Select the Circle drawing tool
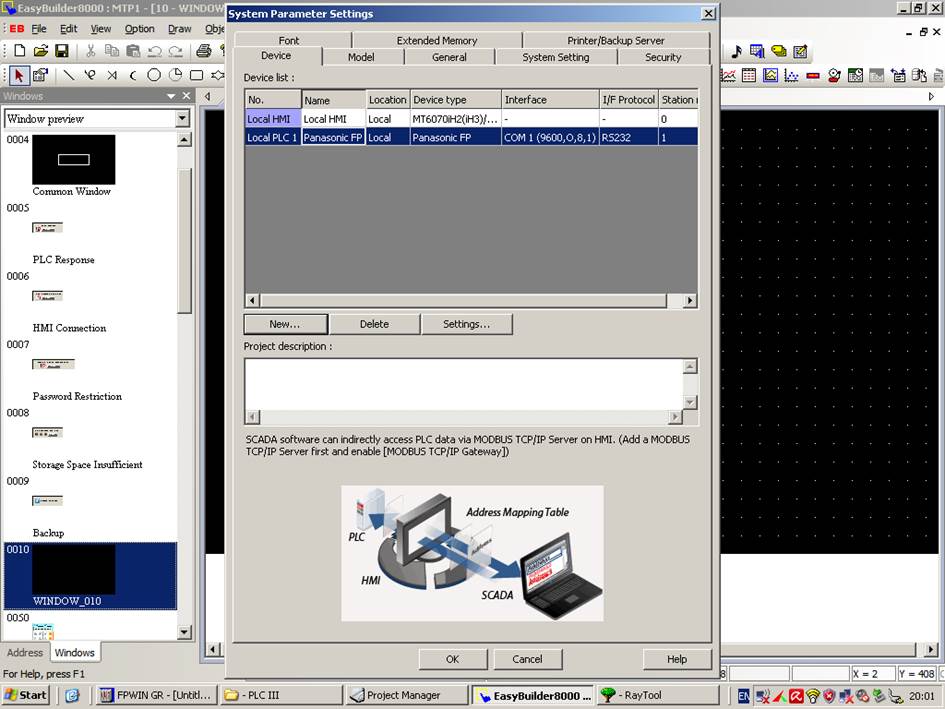 coord(154,73)
